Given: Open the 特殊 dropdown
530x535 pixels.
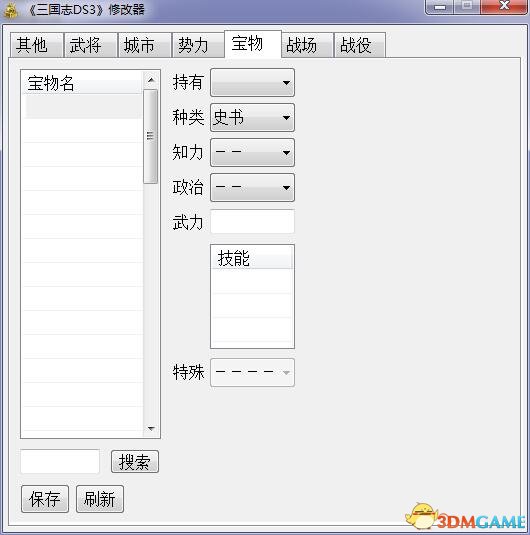Looking at the screenshot, I should (252, 372).
